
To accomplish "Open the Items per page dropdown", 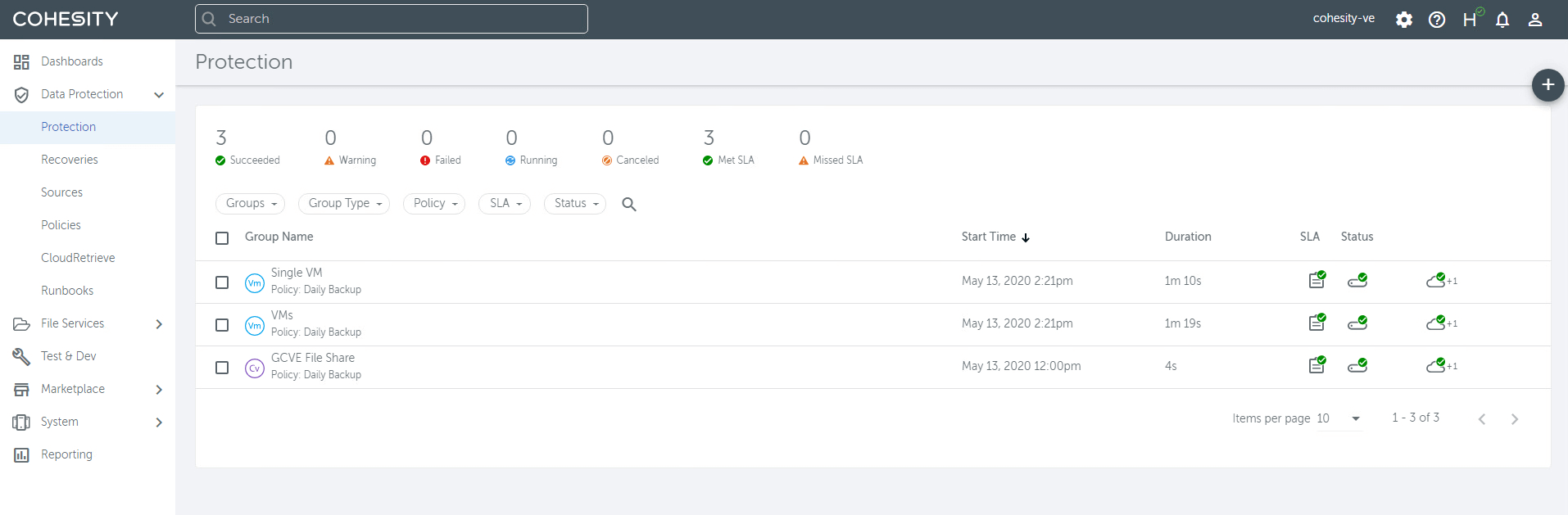I will 1339,418.
